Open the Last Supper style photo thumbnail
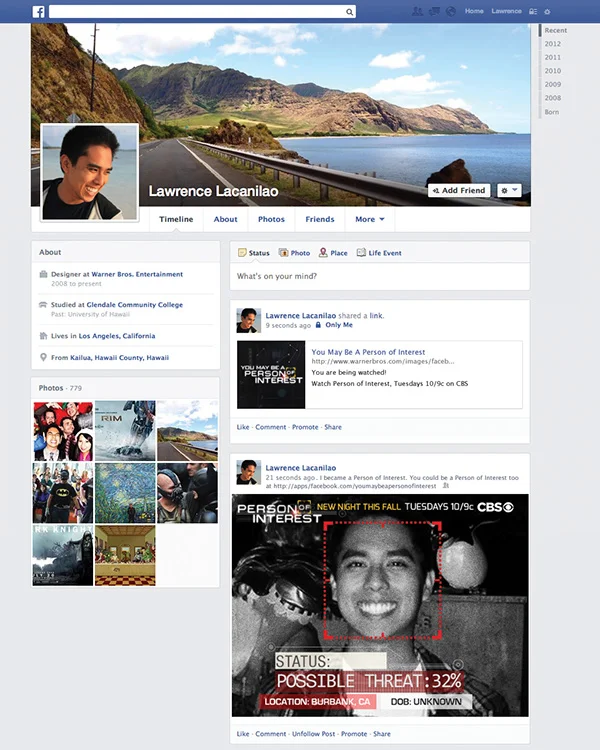Screen dimensions: 600x750 click(125, 555)
